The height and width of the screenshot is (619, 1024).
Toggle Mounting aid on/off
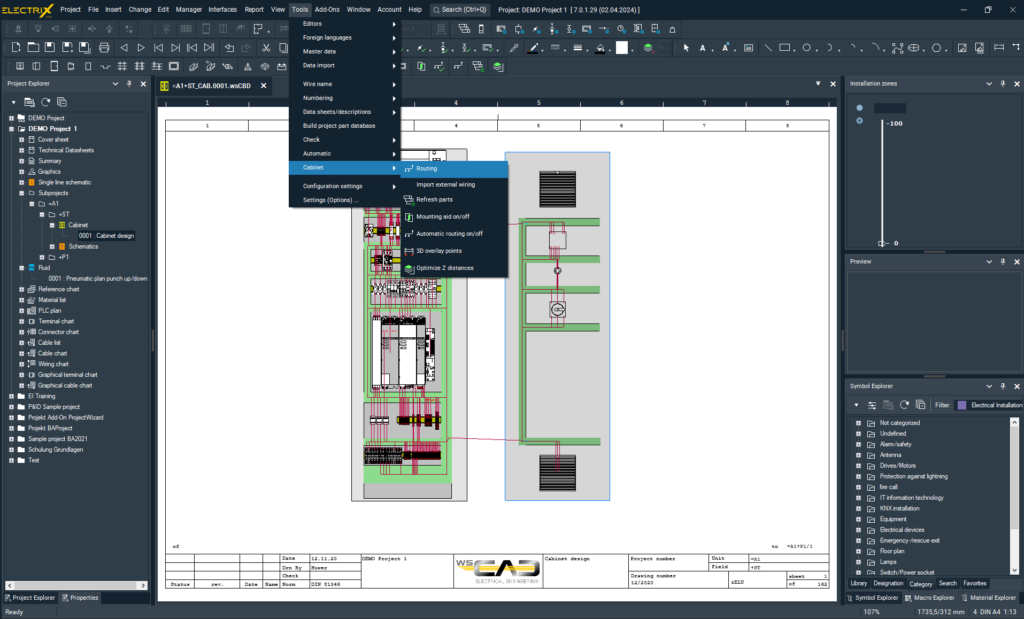point(409,217)
